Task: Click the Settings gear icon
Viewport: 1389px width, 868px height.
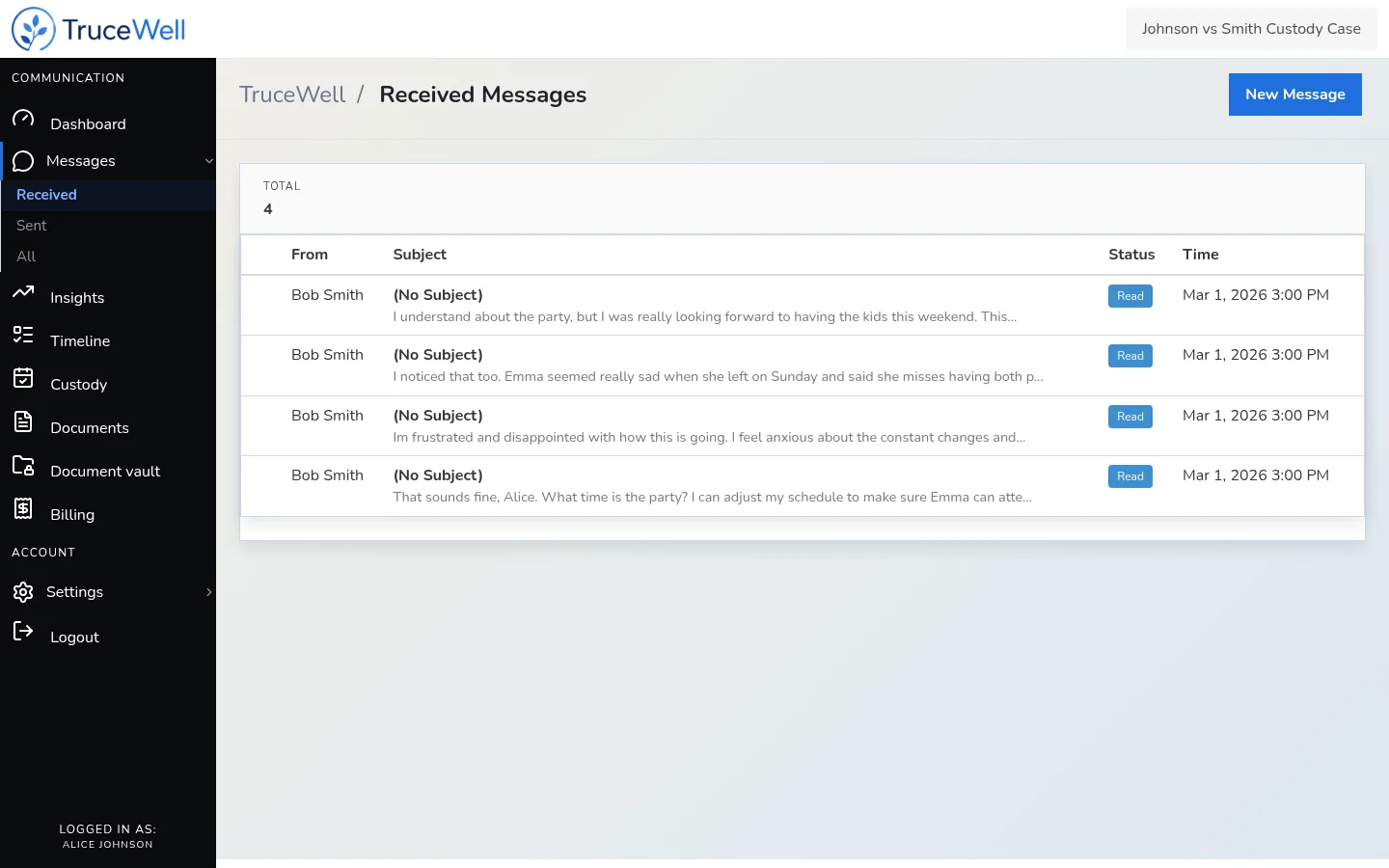Action: pyautogui.click(x=23, y=592)
